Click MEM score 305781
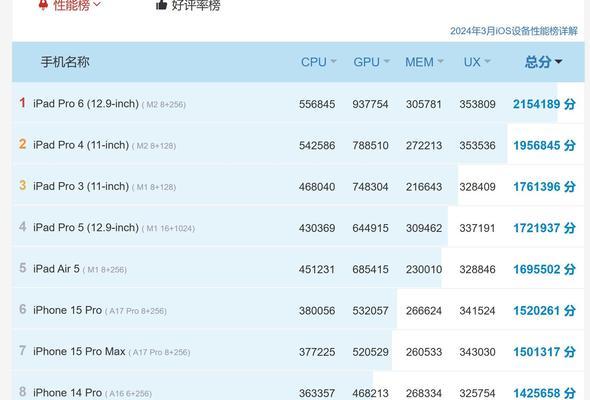Image resolution: width=590 pixels, height=400 pixels. coord(424,104)
